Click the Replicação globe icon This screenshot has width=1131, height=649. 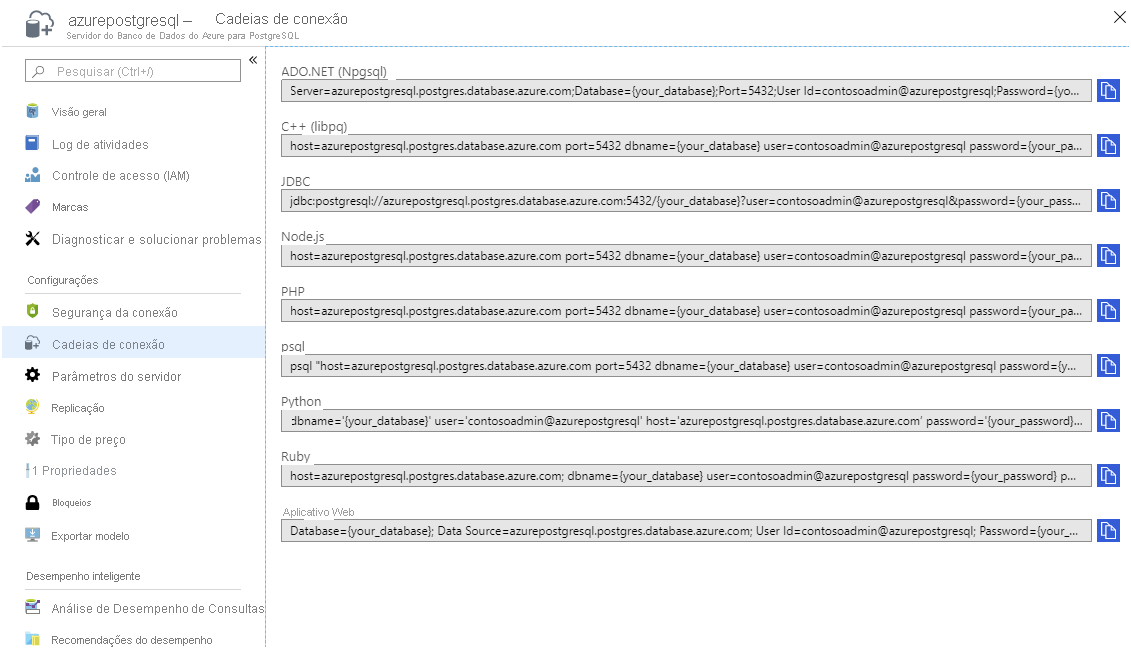click(x=32, y=407)
